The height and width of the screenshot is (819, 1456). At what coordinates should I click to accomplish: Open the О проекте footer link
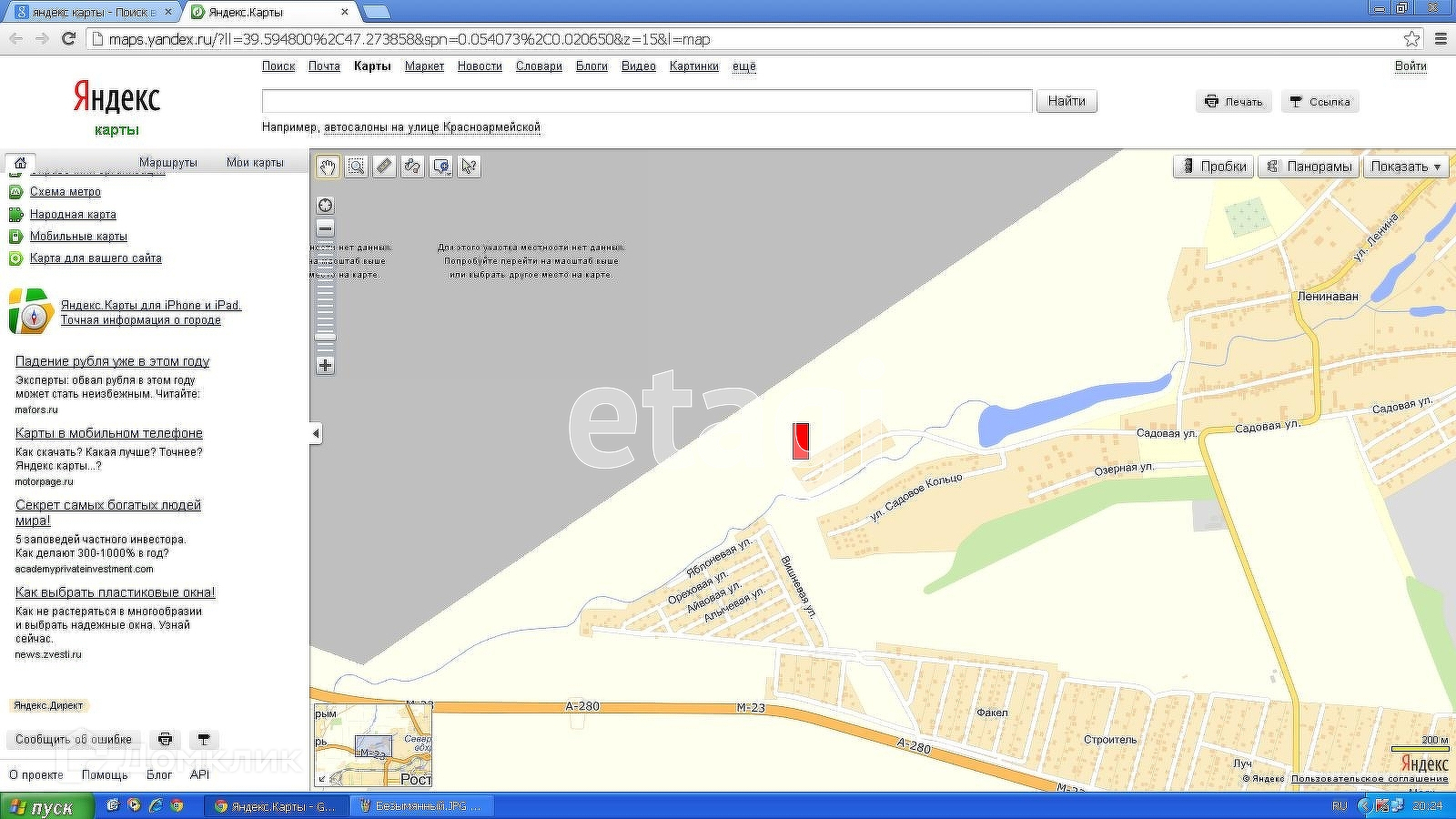tap(36, 775)
